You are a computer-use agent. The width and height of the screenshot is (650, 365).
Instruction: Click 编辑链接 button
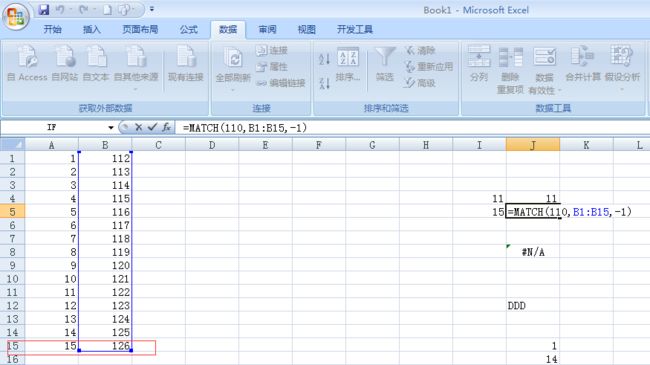click(281, 83)
